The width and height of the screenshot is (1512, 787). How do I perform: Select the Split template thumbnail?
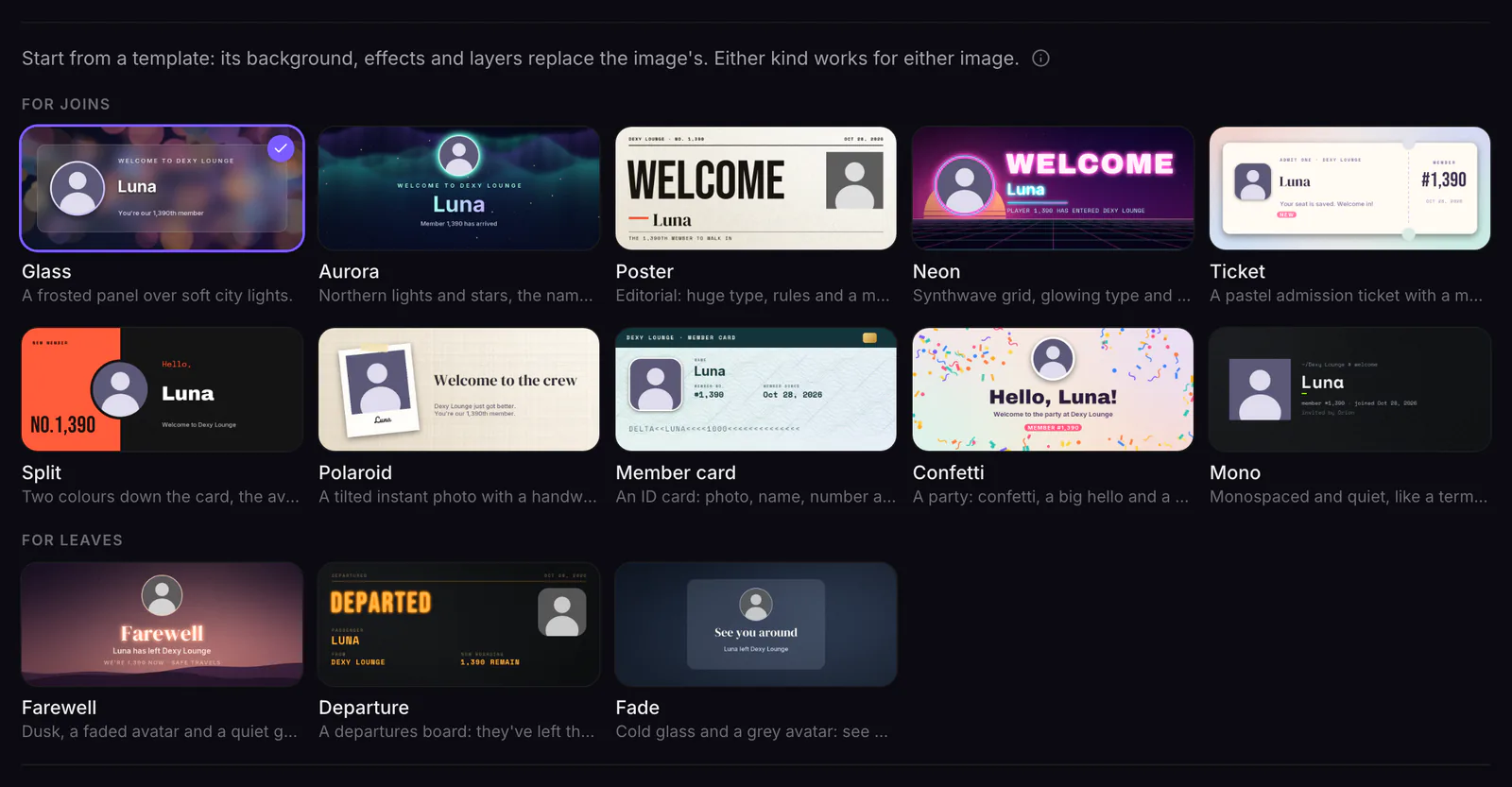coord(163,389)
